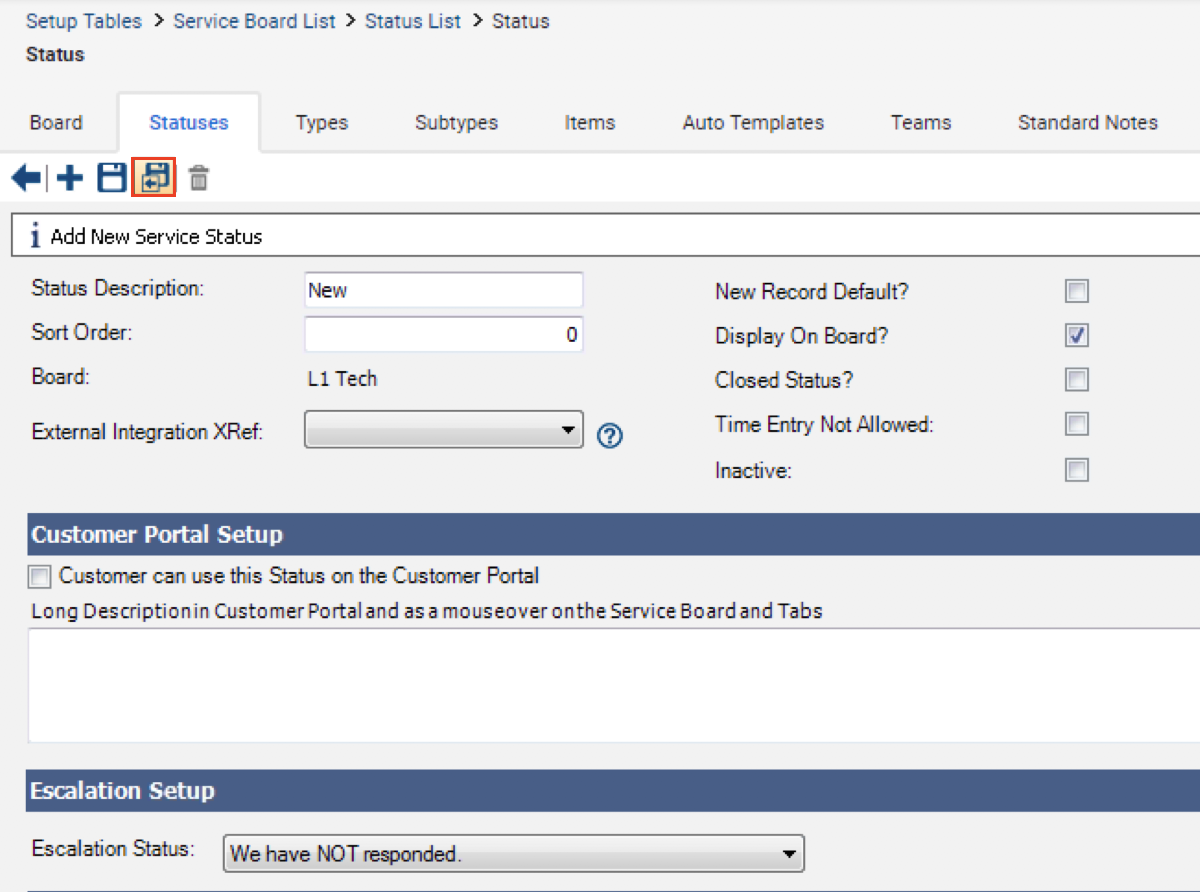The image size is (1200, 892).
Task: Select the Teams tab
Action: (x=921, y=123)
